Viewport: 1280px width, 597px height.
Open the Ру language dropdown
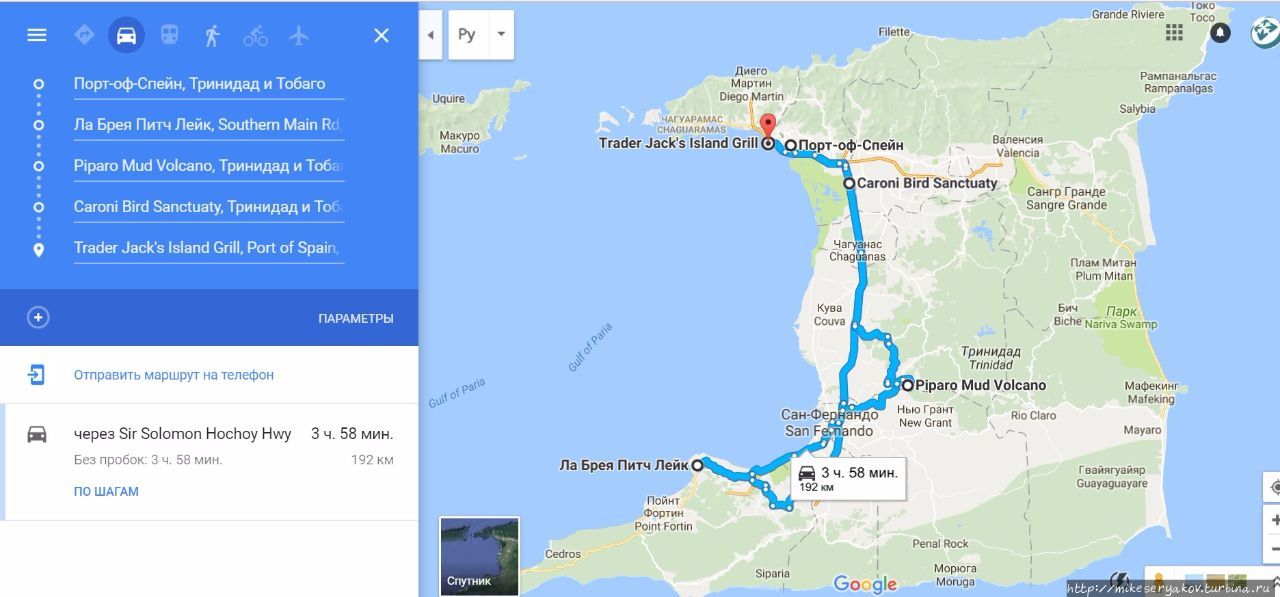click(481, 34)
